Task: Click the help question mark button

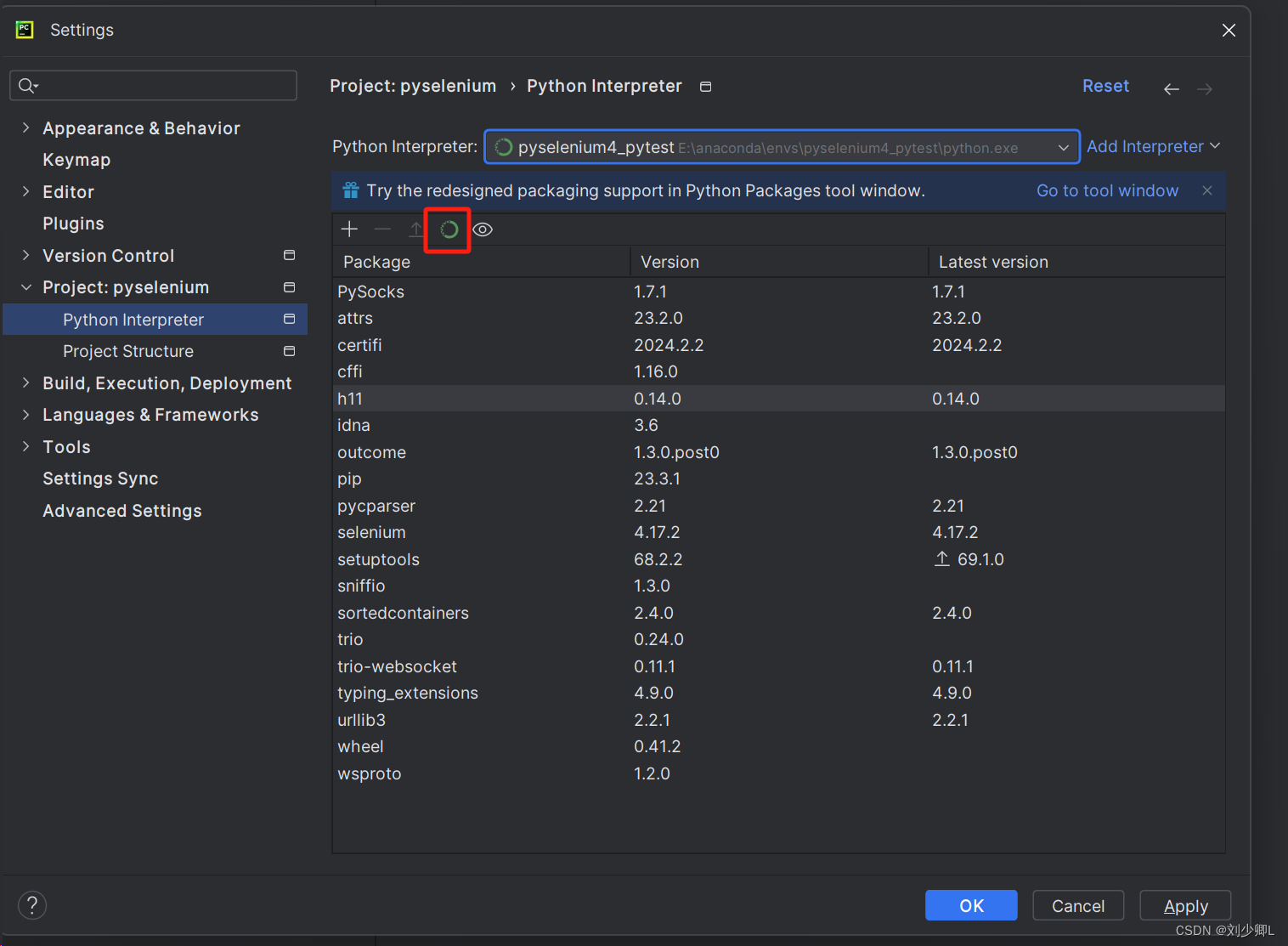Action: (32, 905)
